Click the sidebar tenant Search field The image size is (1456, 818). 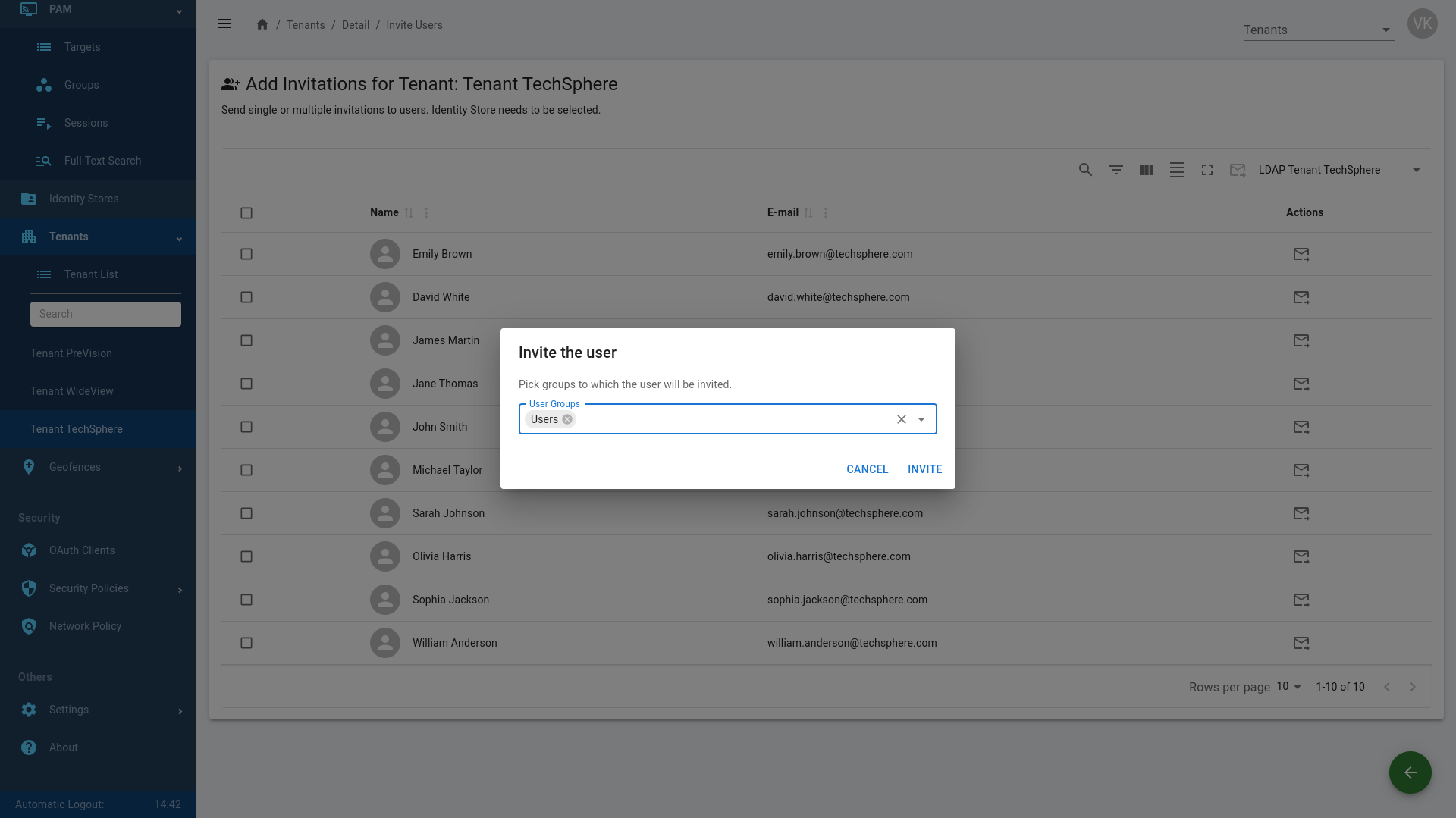click(x=105, y=314)
